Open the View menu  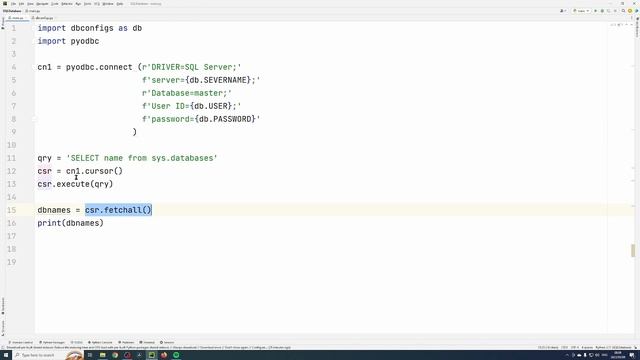(30, 4)
